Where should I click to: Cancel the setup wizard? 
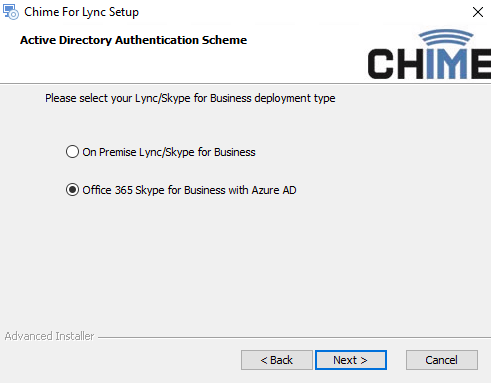pyautogui.click(x=442, y=360)
